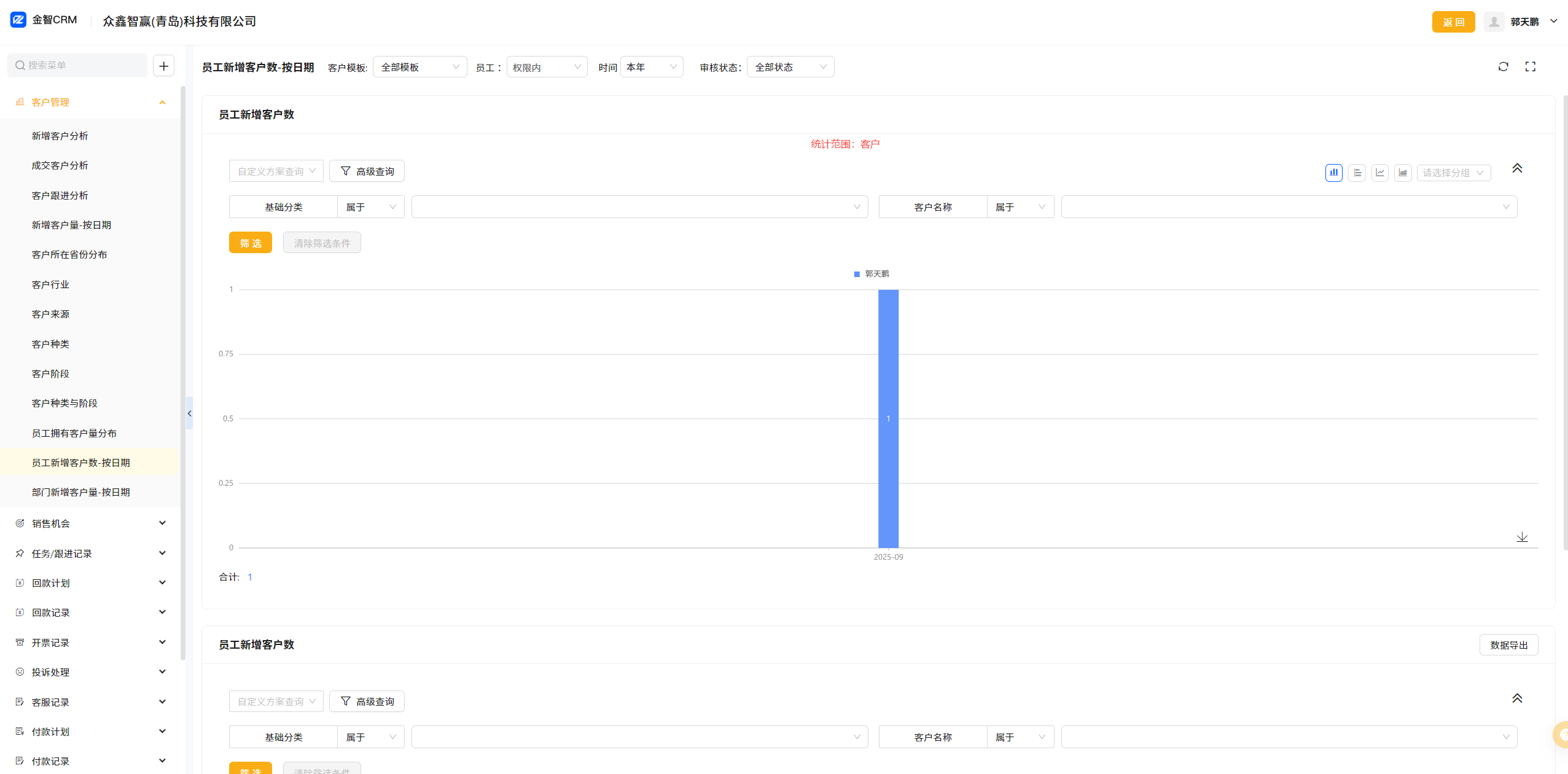This screenshot has width=1568, height=774.
Task: Click the refresh icon at top right
Action: pyautogui.click(x=1503, y=66)
